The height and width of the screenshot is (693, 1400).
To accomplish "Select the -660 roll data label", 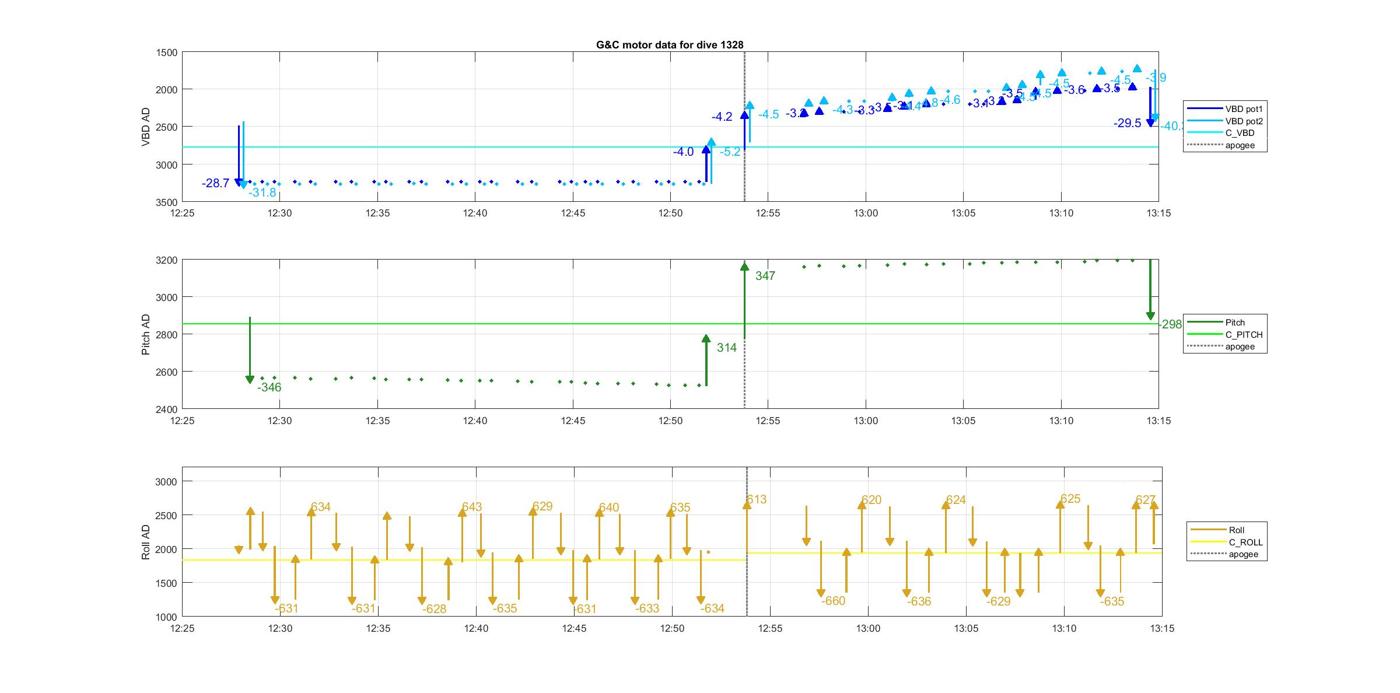I will tap(833, 602).
